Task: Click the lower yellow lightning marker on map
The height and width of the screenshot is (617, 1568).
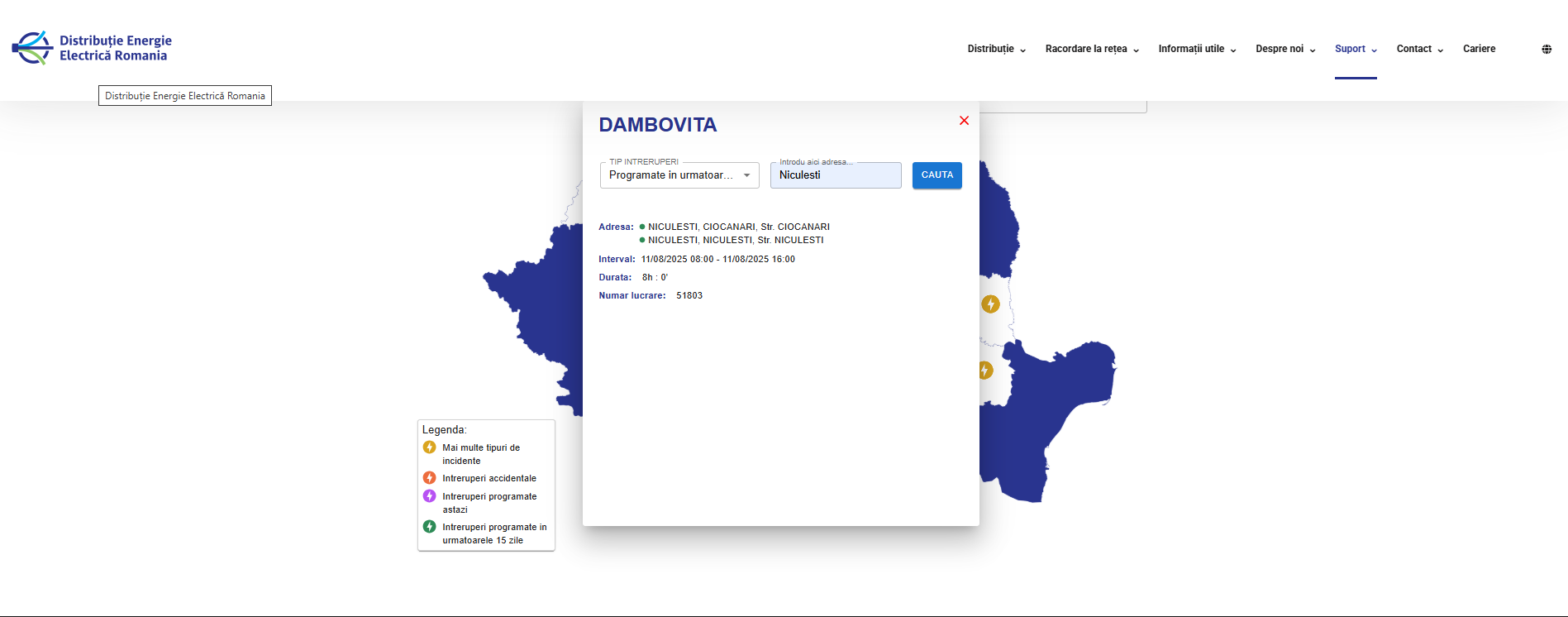Action: pyautogui.click(x=984, y=371)
